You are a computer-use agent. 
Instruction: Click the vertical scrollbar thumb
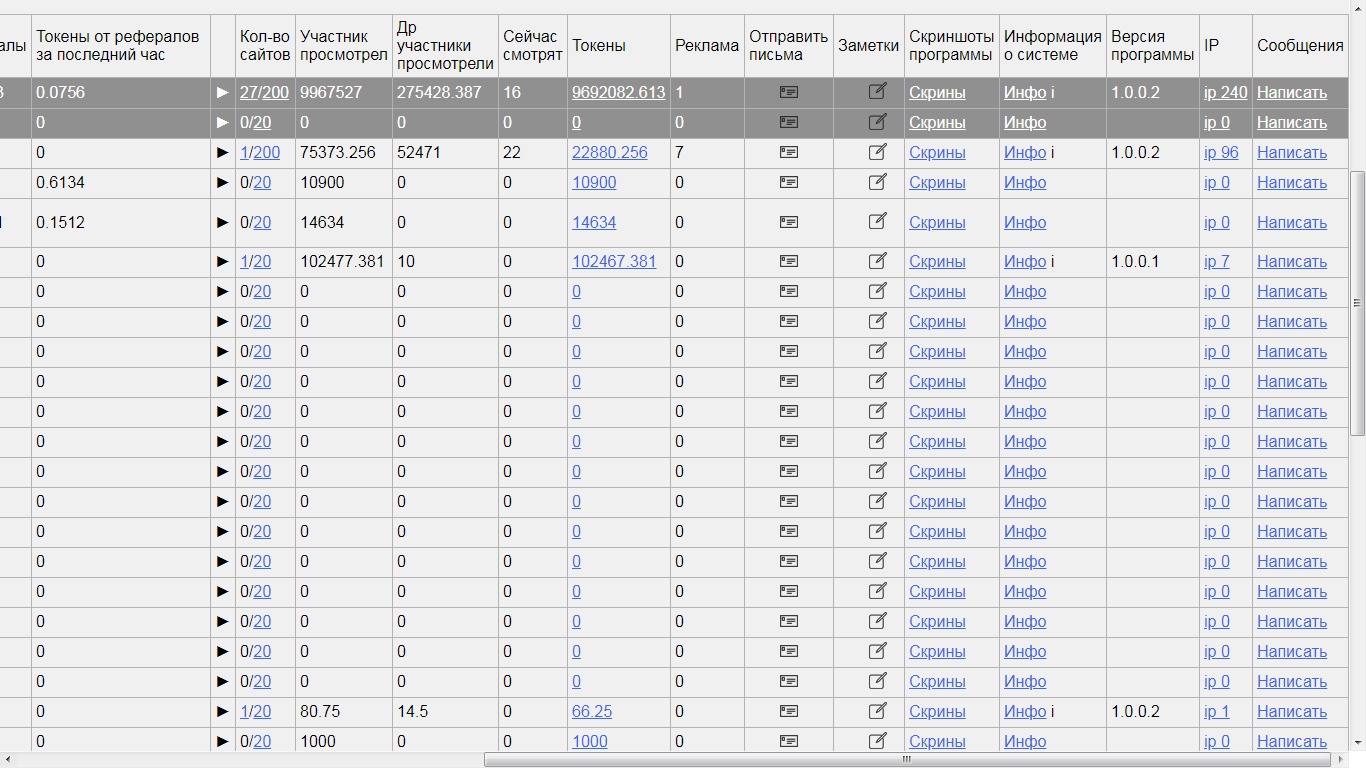coord(1357,303)
